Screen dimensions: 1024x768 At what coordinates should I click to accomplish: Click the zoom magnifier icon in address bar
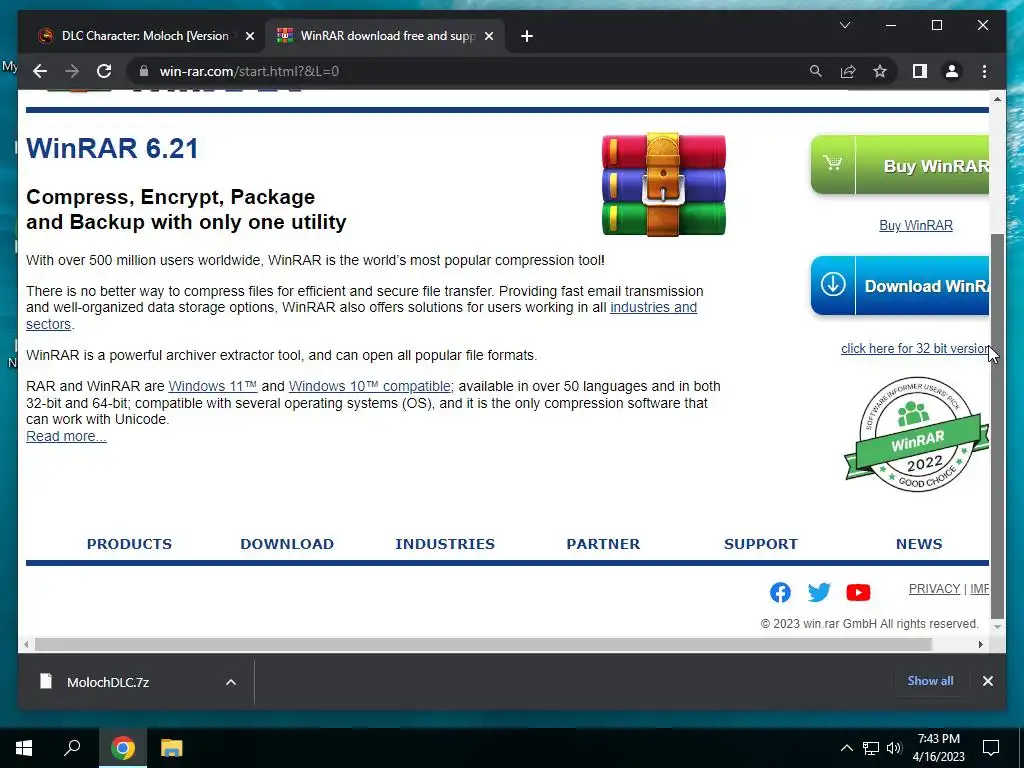(816, 71)
